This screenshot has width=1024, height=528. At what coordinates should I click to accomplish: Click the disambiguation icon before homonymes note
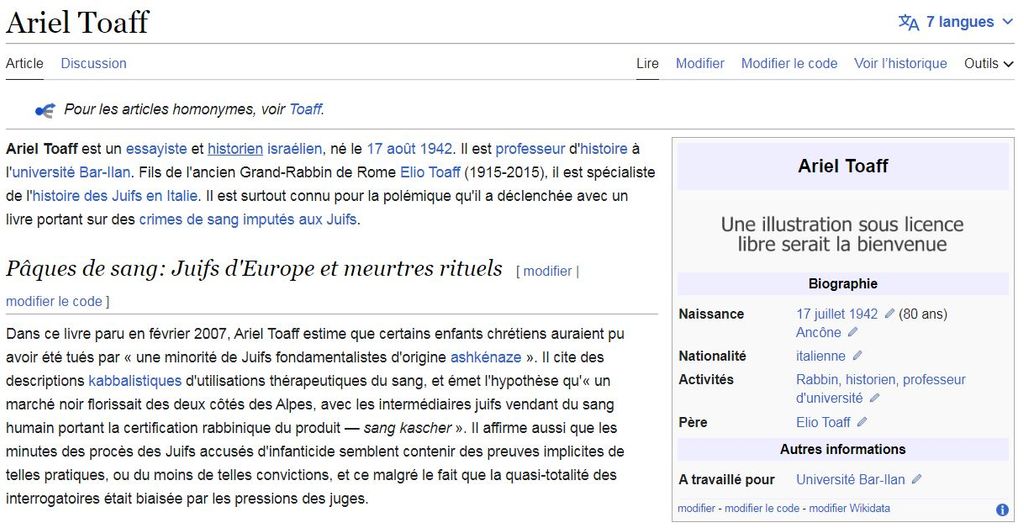coord(45,110)
